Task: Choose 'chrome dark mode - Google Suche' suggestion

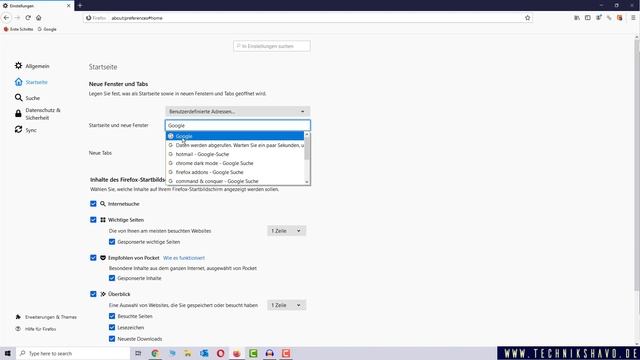Action: point(235,163)
